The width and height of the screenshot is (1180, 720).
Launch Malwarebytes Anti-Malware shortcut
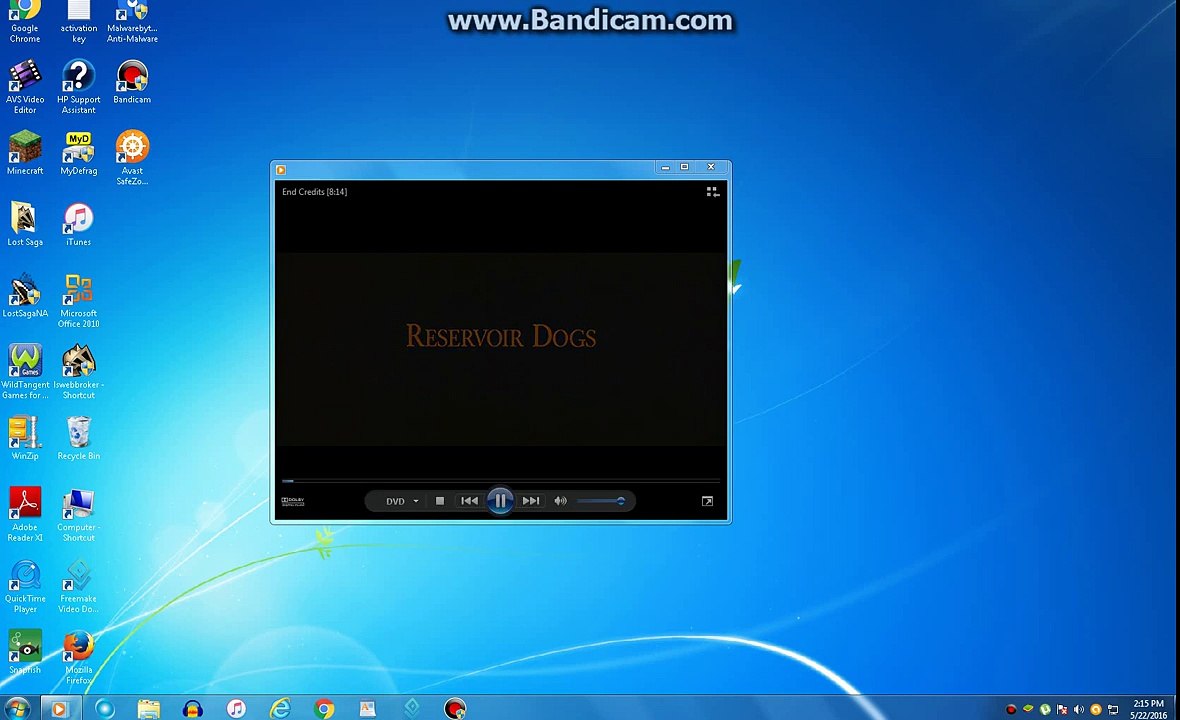[132, 22]
